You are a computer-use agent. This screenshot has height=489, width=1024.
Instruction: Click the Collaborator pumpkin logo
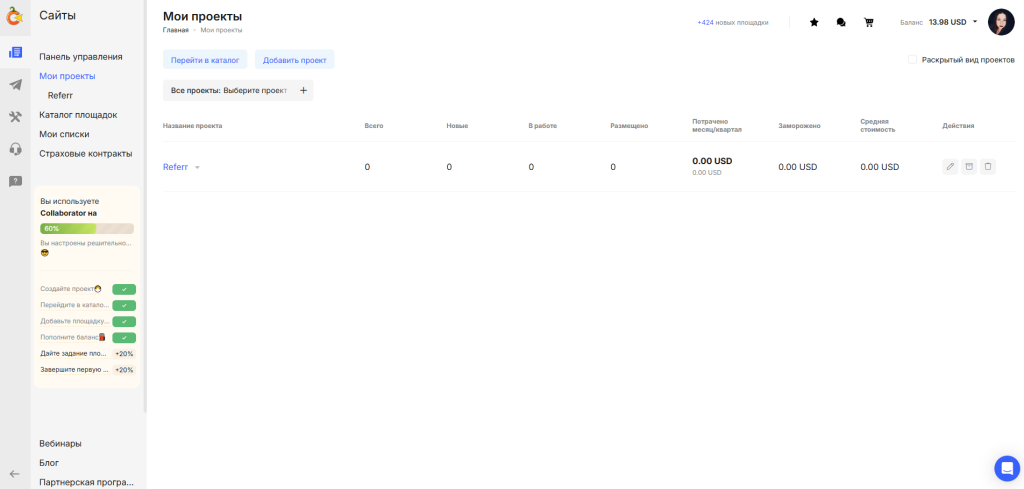[15, 16]
